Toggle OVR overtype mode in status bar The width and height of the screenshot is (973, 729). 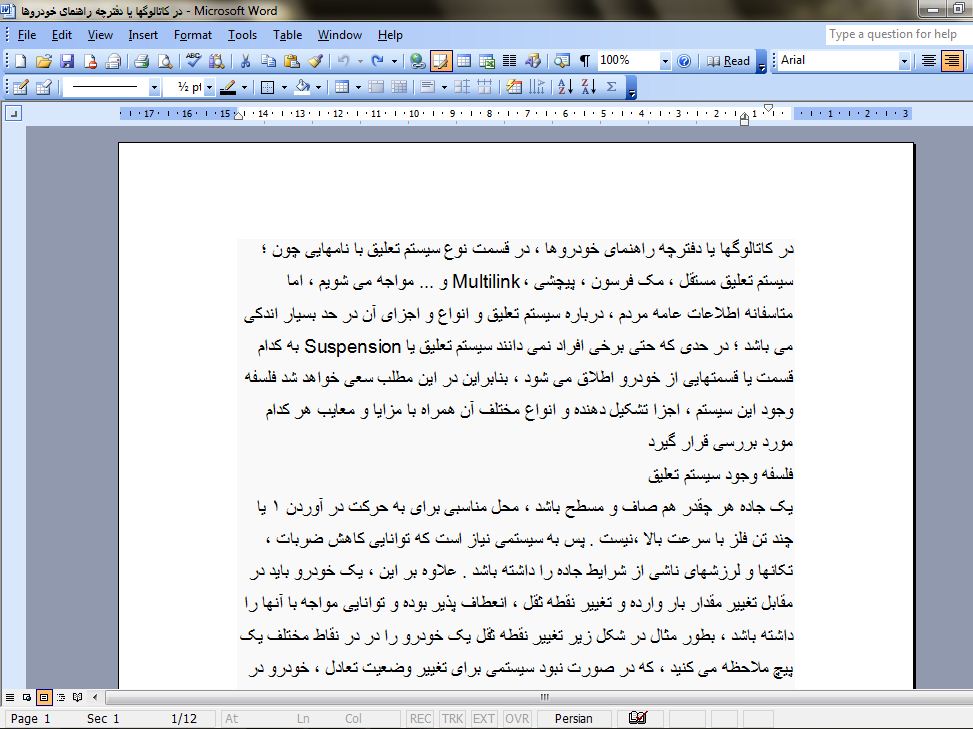coord(517,718)
